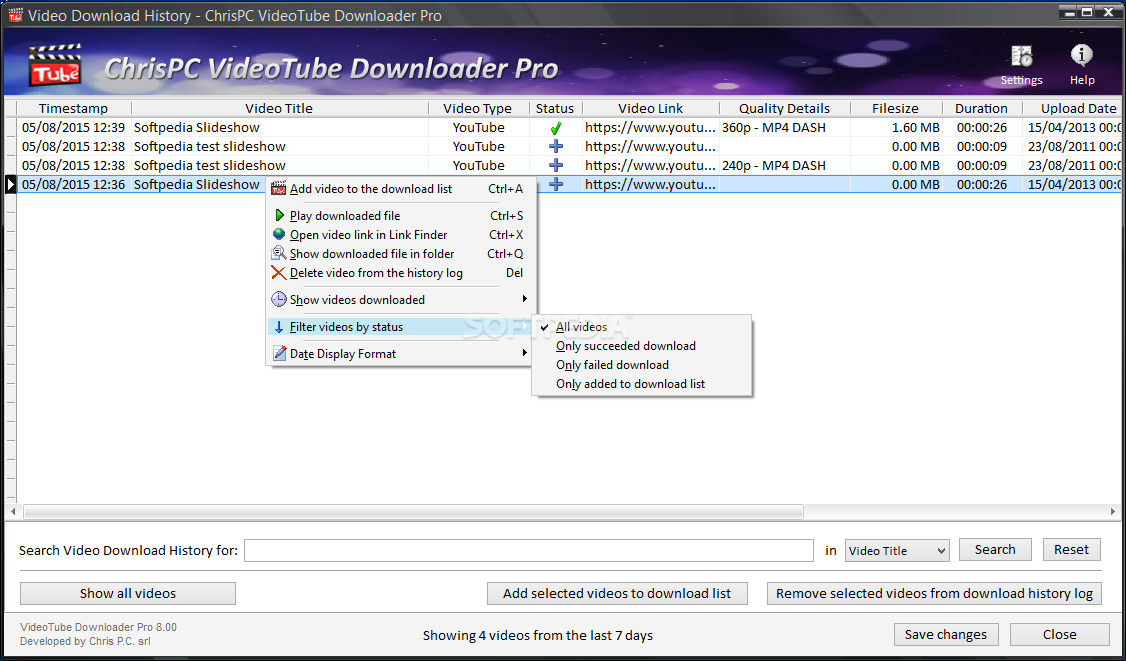The width and height of the screenshot is (1126, 661).
Task: Click notepad icon for Date Display Format
Action: [279, 353]
